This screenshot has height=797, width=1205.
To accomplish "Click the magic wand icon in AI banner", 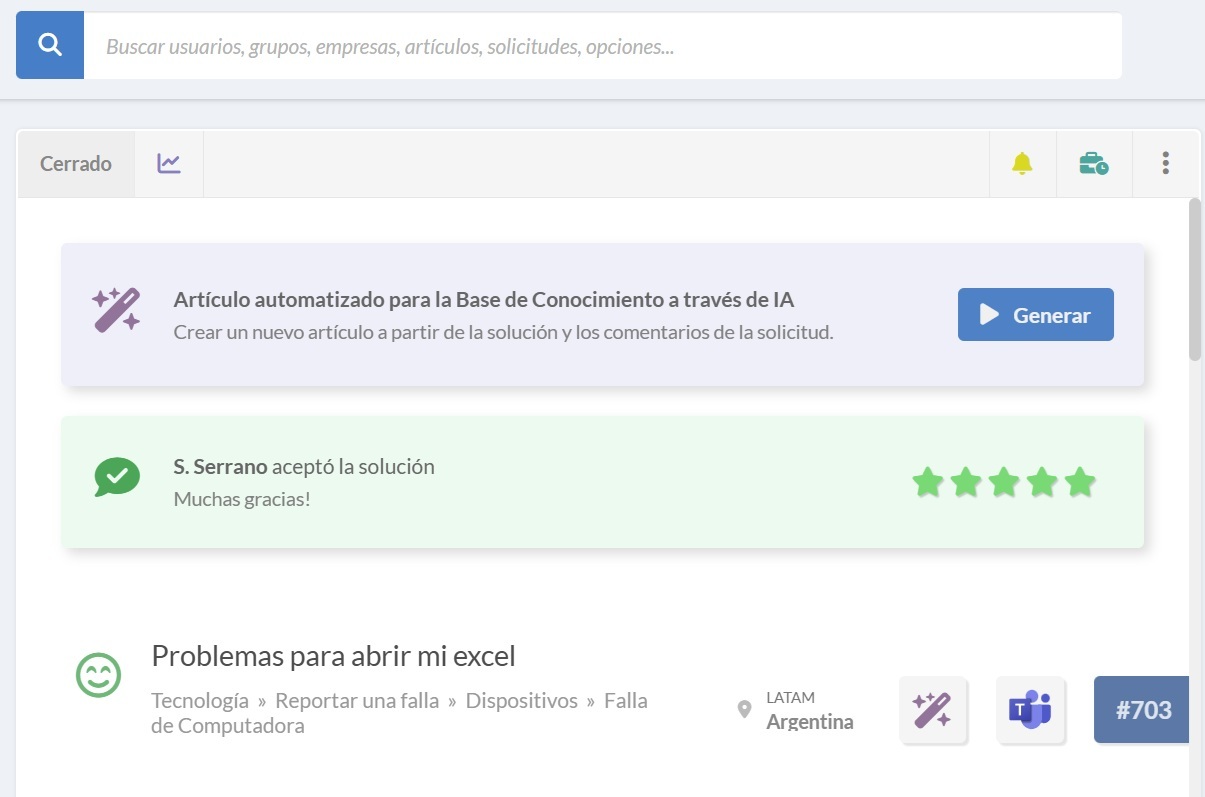I will 116,310.
